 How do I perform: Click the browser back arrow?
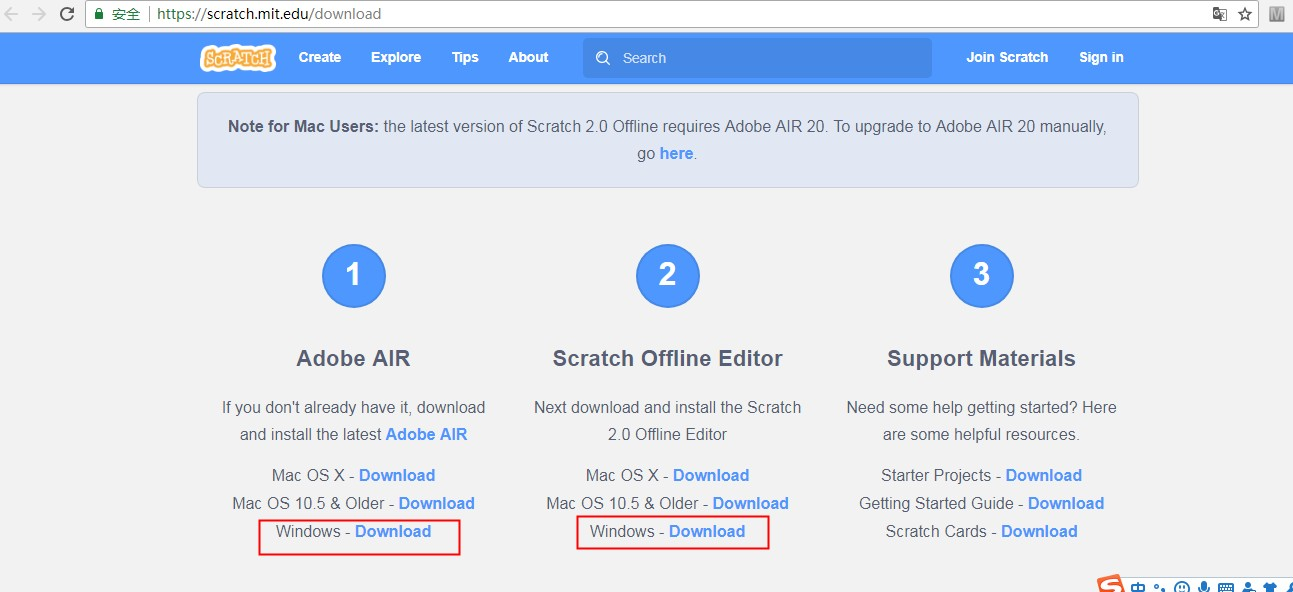12,14
